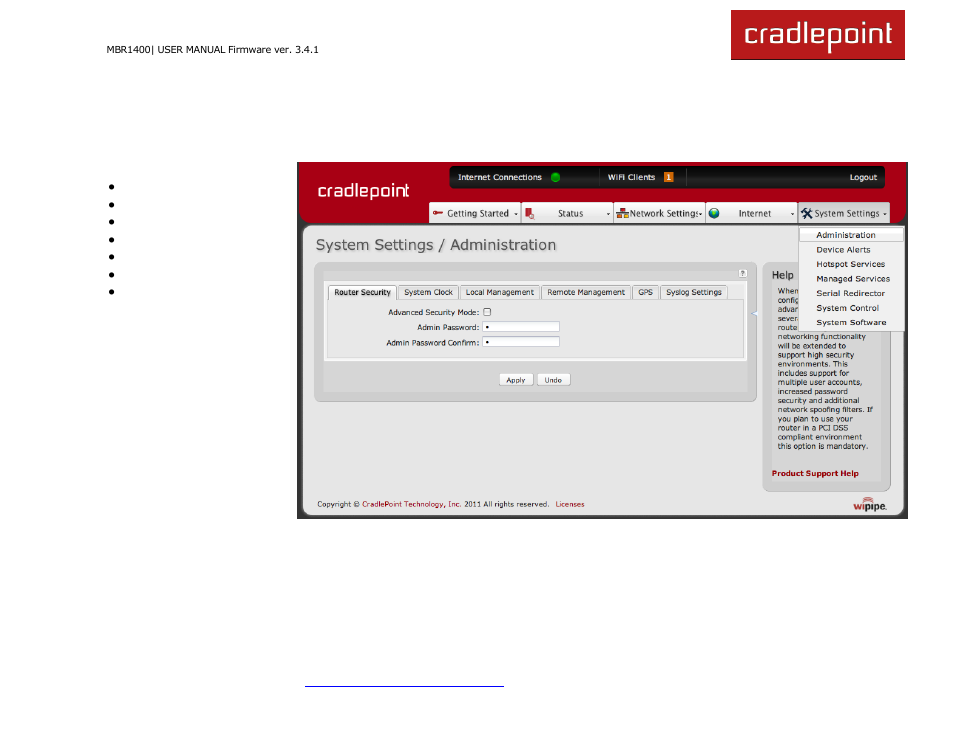Collapse the Help panel using the arrow
The width and height of the screenshot is (954, 738).
click(754, 313)
